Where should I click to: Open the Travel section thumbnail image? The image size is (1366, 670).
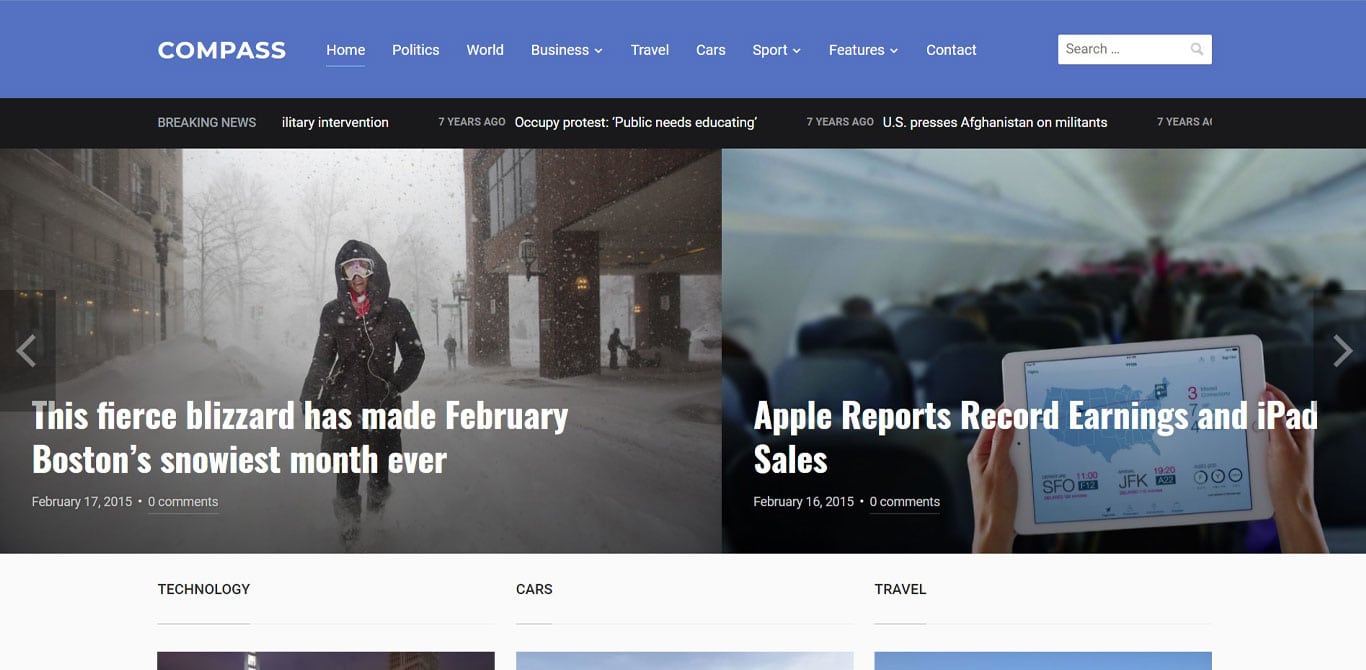[1043, 661]
